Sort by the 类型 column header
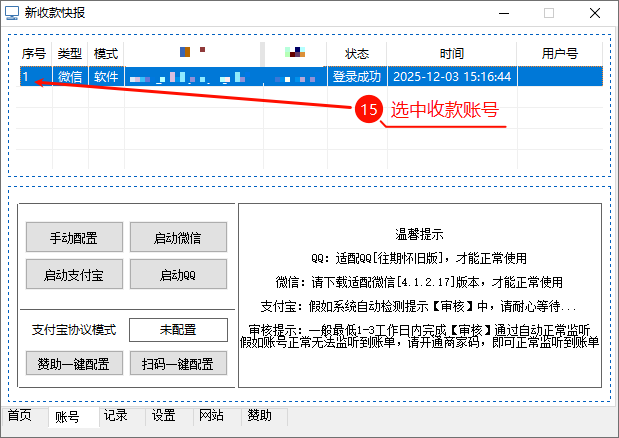Screen dimensions: 619x438 (70, 53)
